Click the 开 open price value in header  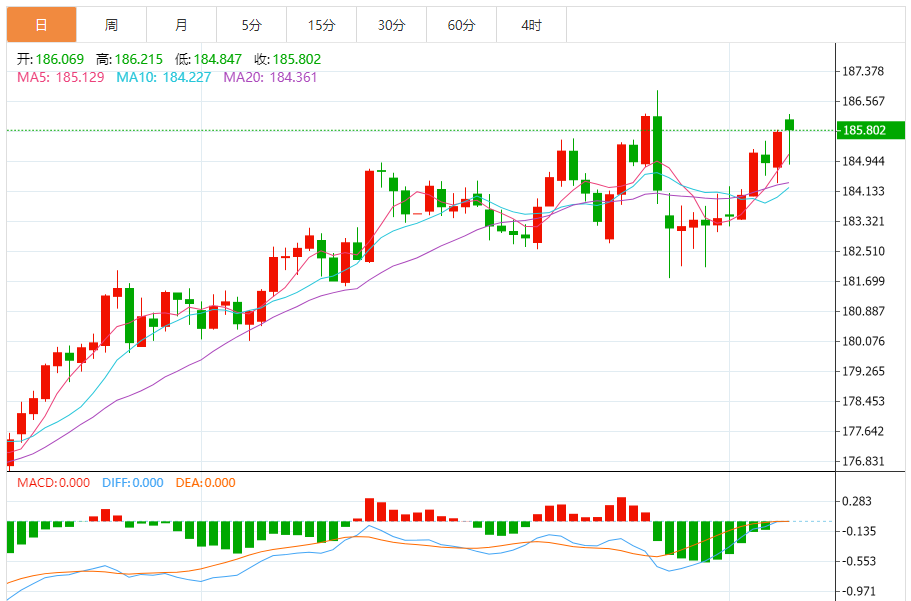tap(62, 60)
